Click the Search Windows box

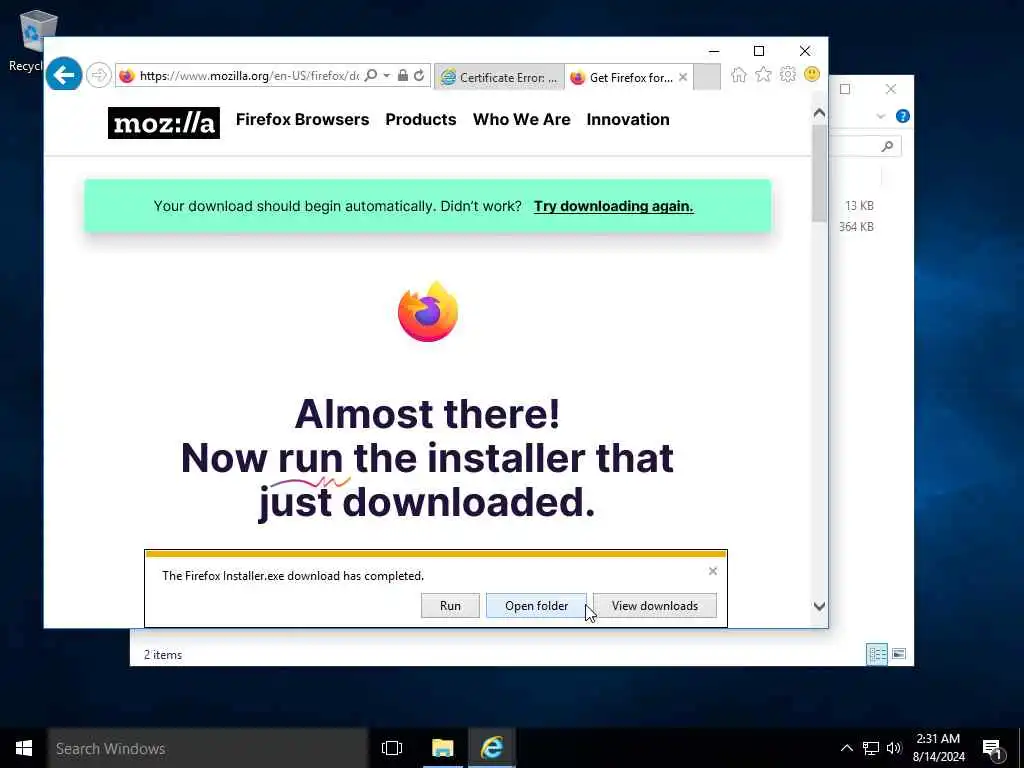(x=208, y=748)
